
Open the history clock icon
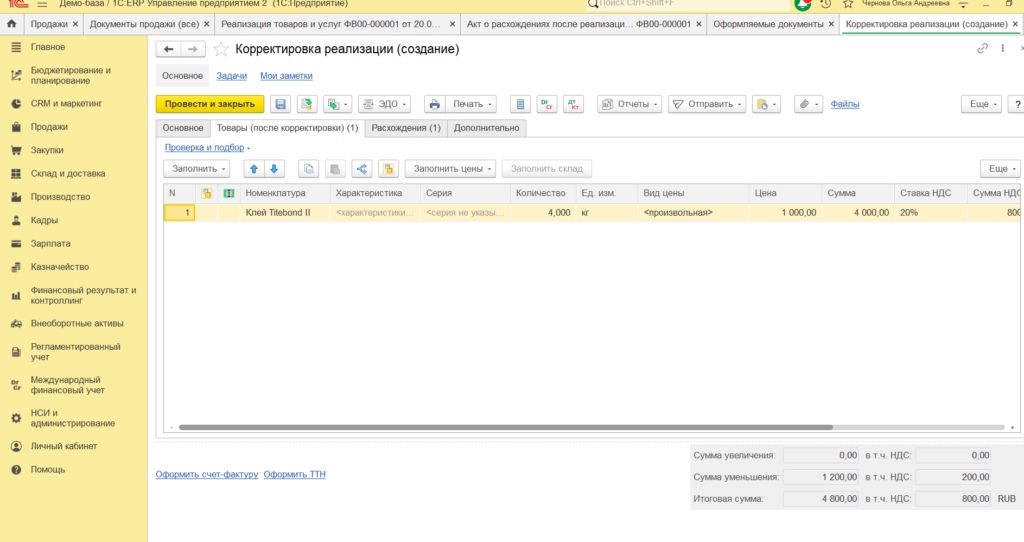[825, 4]
